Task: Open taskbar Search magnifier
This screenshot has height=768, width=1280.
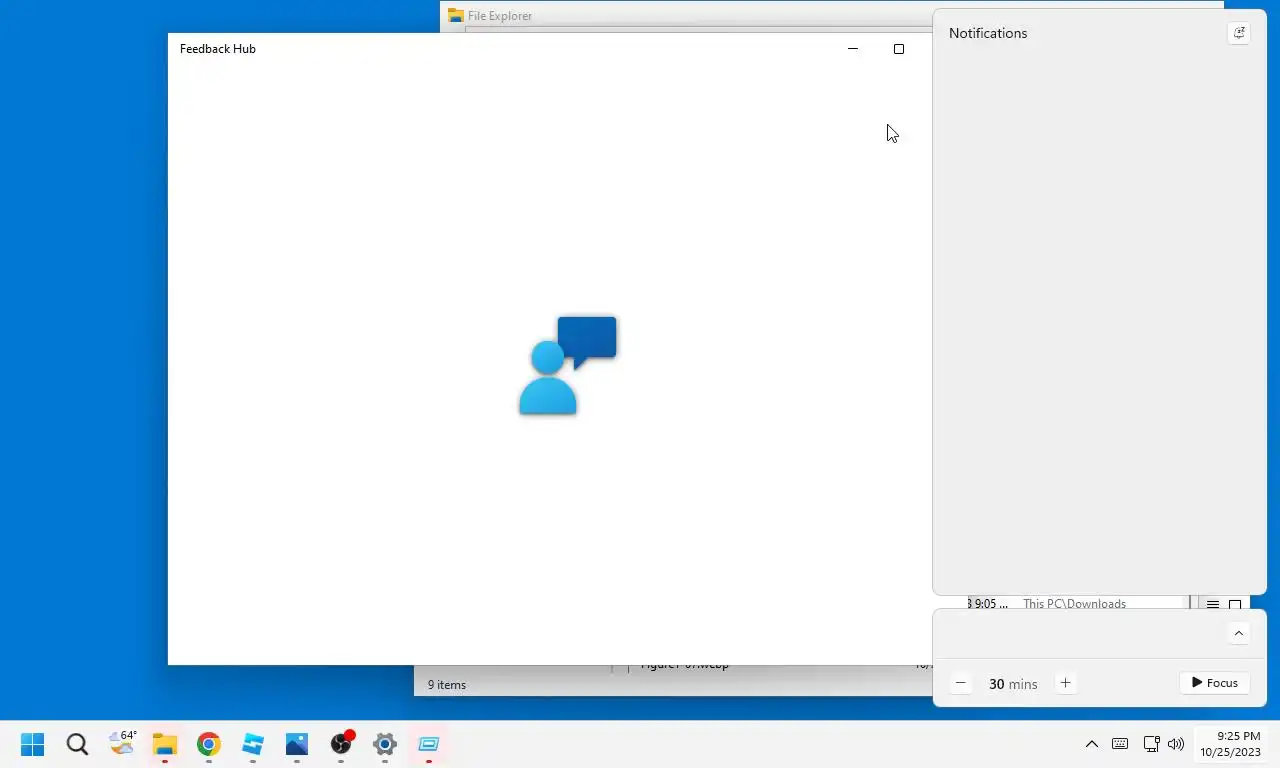Action: (x=77, y=744)
